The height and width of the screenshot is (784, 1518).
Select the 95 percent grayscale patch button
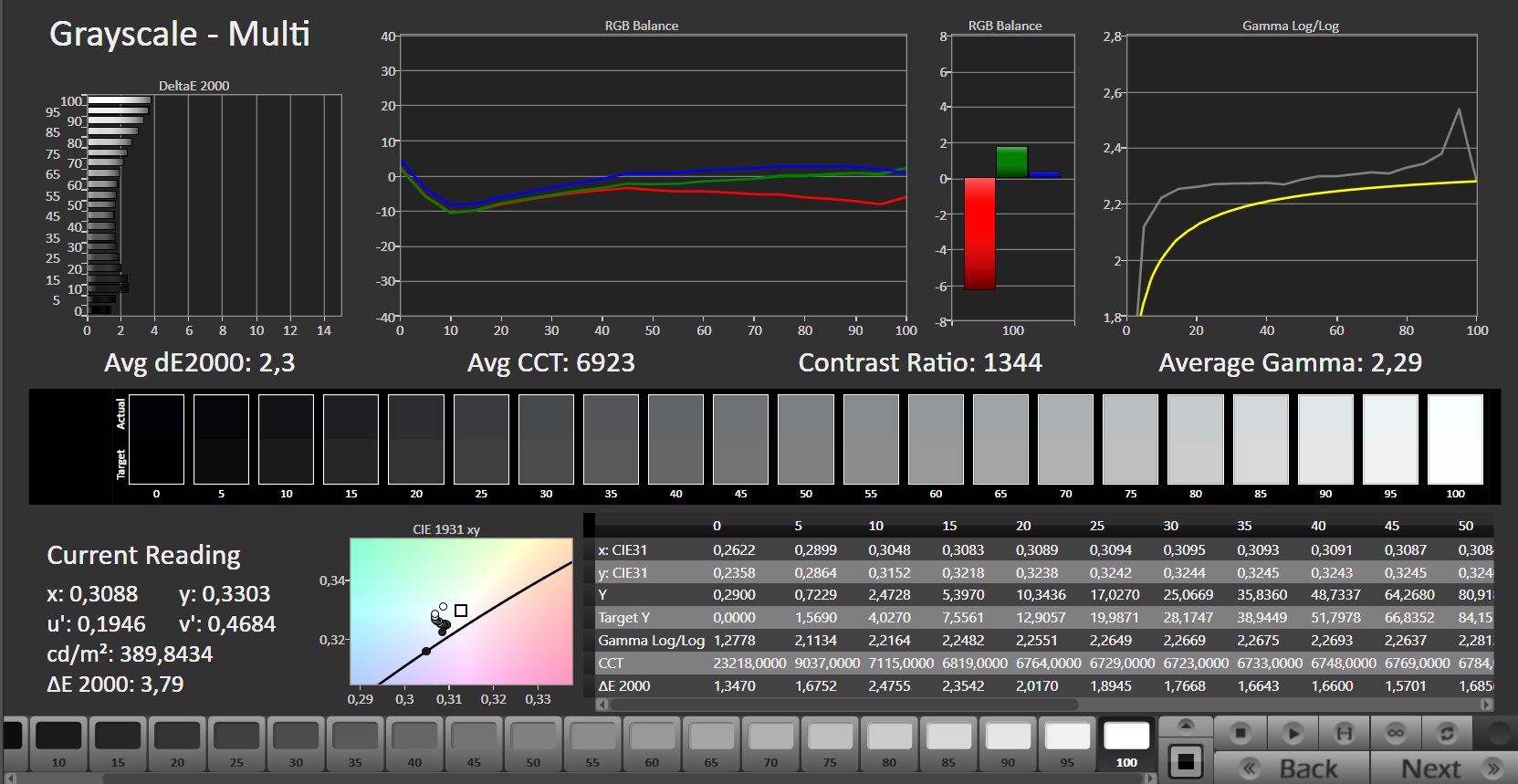(1067, 745)
